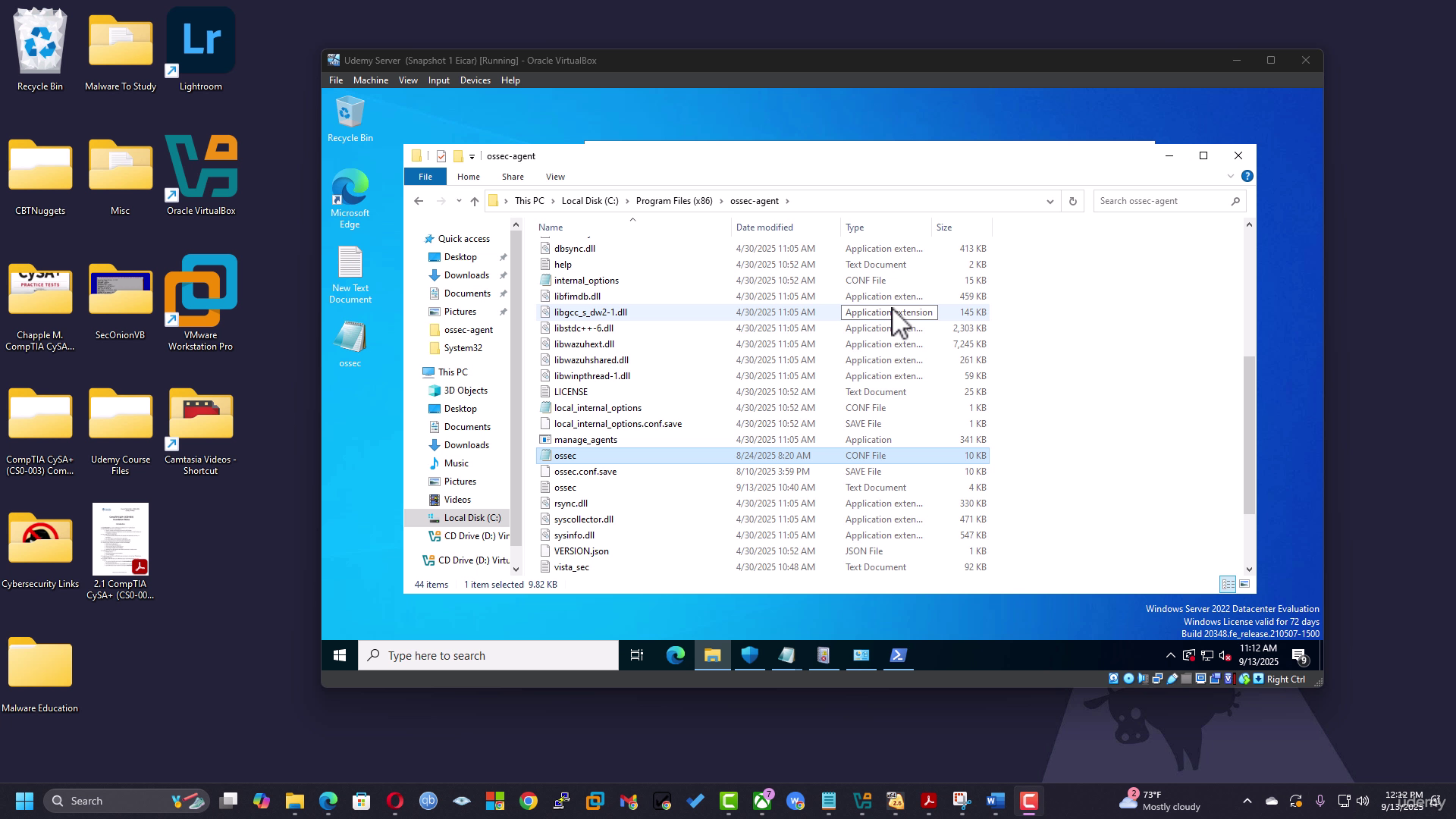Select ossec.conf.save file

pos(762,472)
